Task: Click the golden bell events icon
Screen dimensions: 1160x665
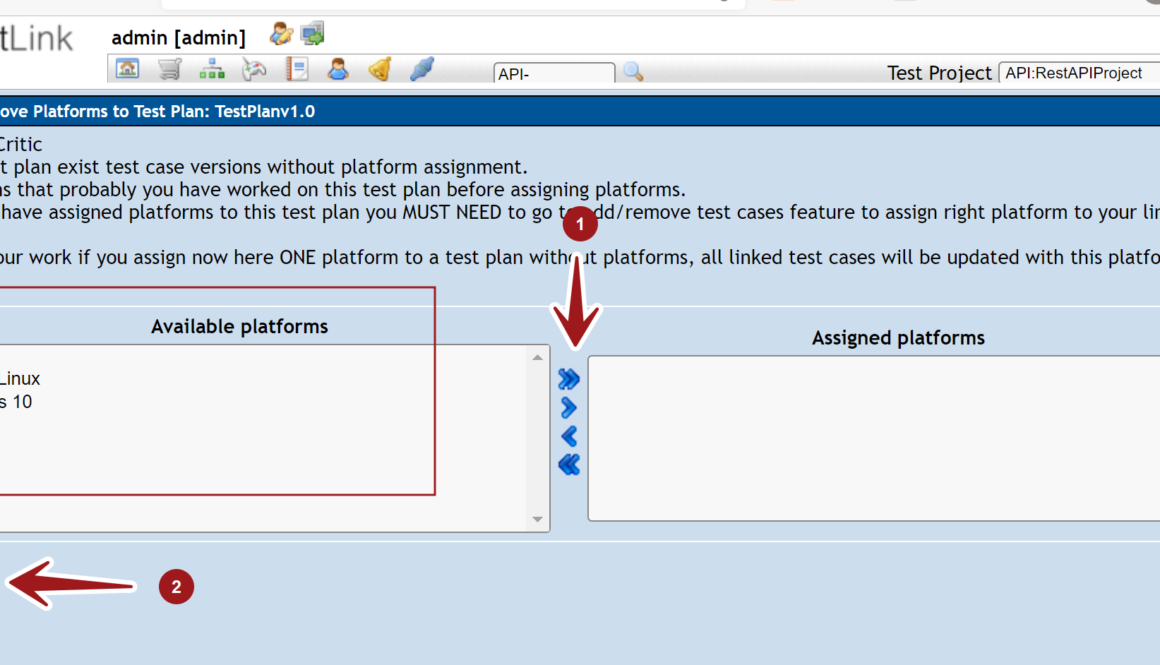Action: (x=380, y=69)
